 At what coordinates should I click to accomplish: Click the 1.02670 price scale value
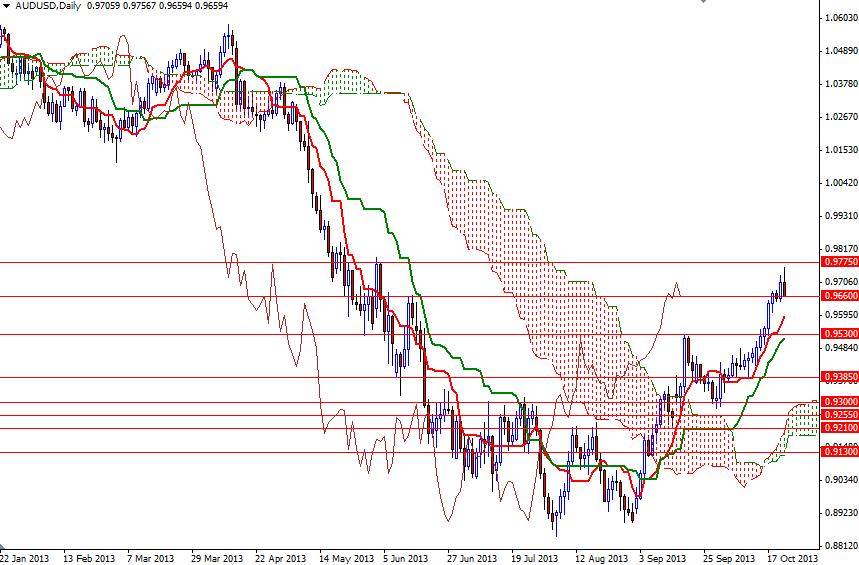click(841, 117)
